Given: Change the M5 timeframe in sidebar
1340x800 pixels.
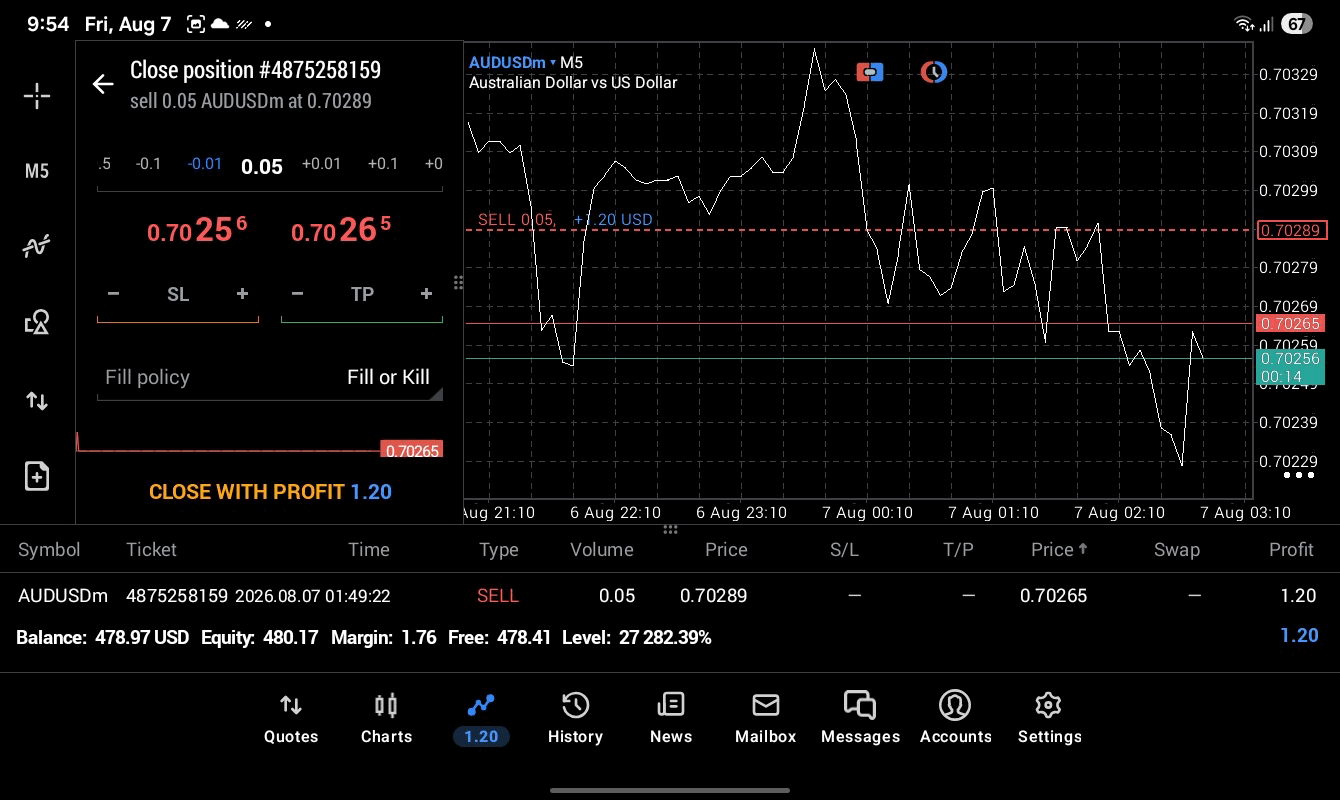Looking at the screenshot, I should coord(37,171).
